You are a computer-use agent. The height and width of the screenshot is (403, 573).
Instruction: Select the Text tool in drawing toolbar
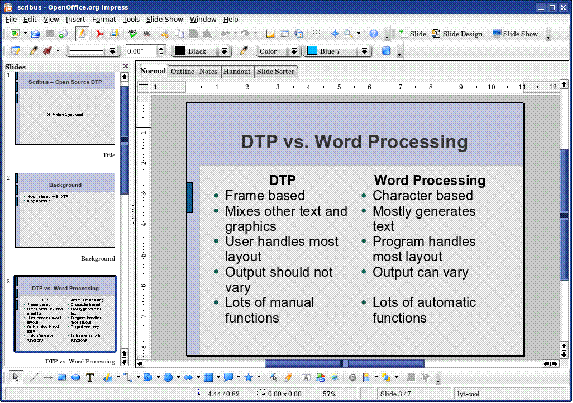point(90,377)
